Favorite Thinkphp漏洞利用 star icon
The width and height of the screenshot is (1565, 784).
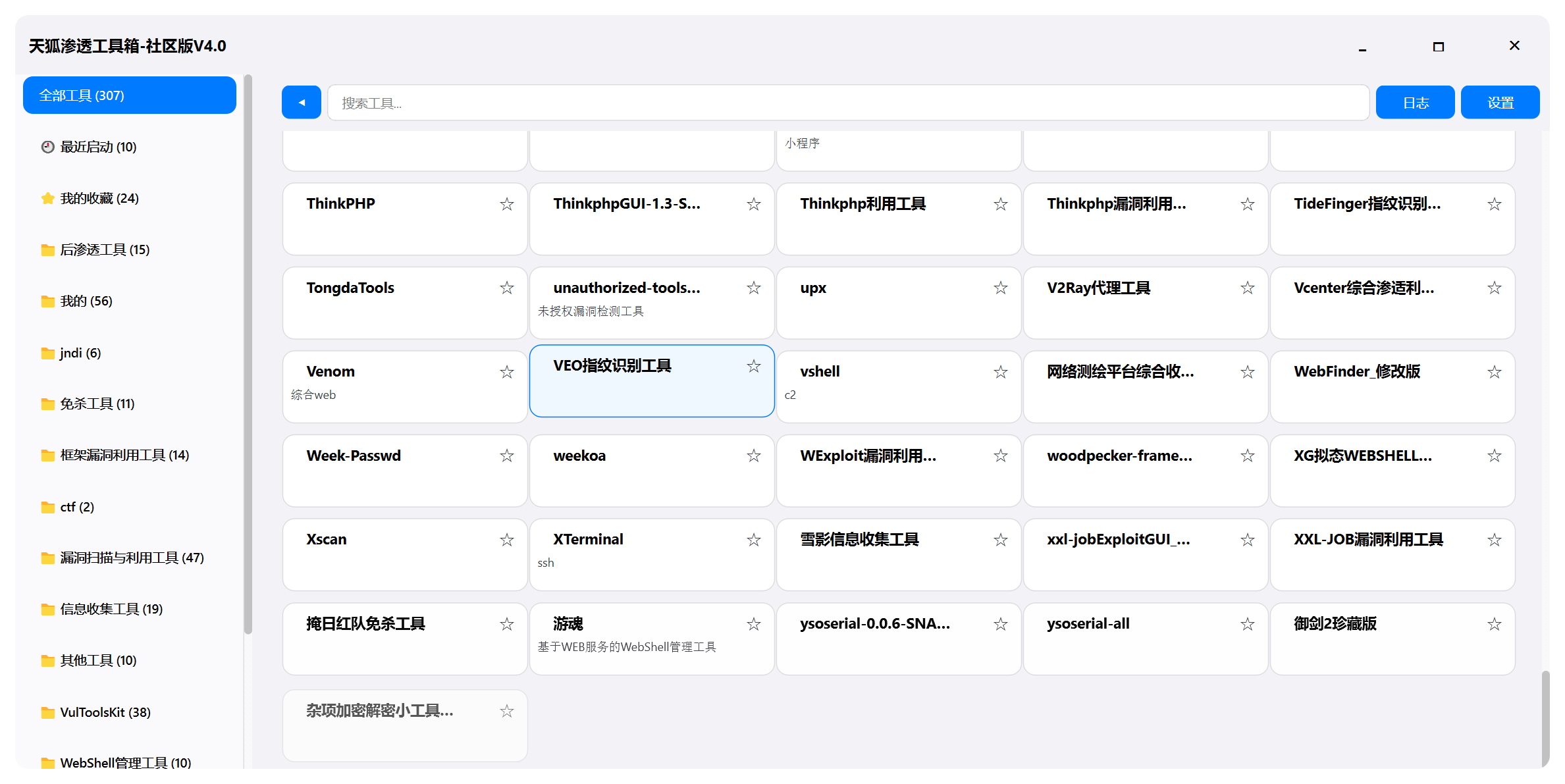coord(1247,204)
